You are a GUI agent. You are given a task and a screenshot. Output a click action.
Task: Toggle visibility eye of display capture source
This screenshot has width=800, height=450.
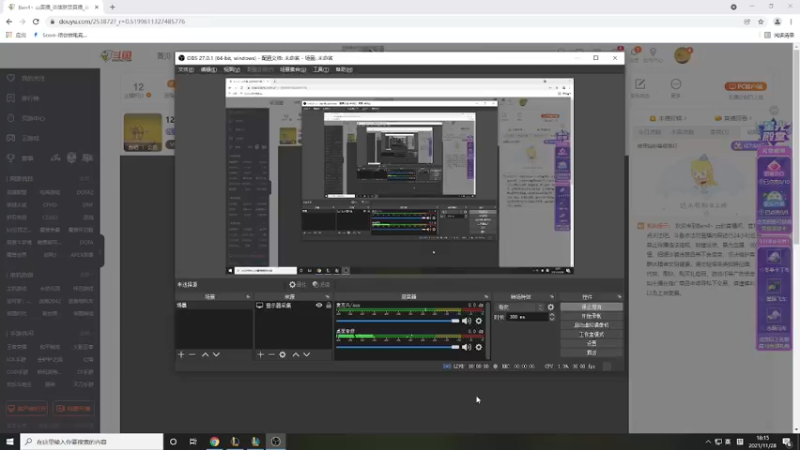[x=319, y=305]
